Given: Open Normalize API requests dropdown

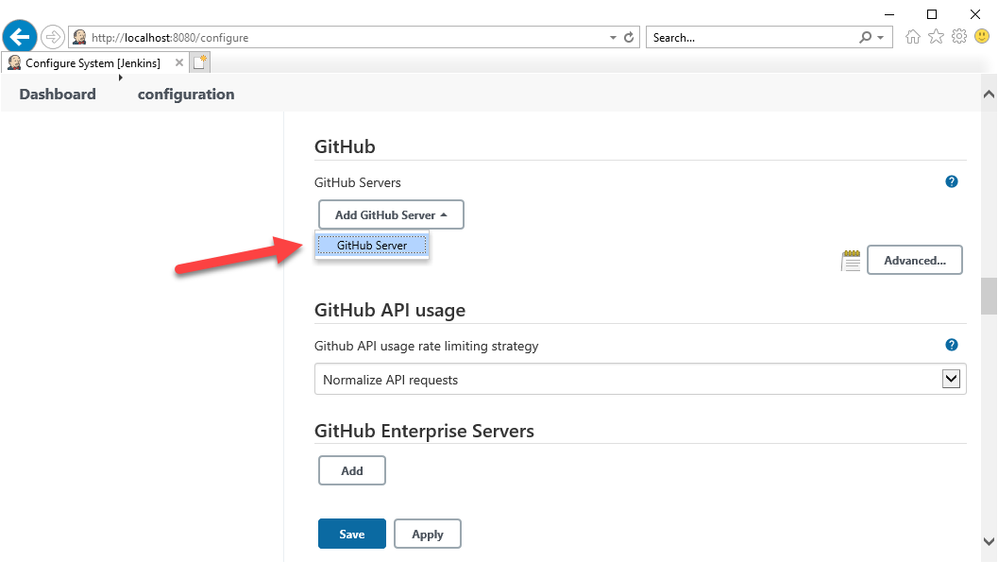Looking at the screenshot, I should tap(640, 379).
